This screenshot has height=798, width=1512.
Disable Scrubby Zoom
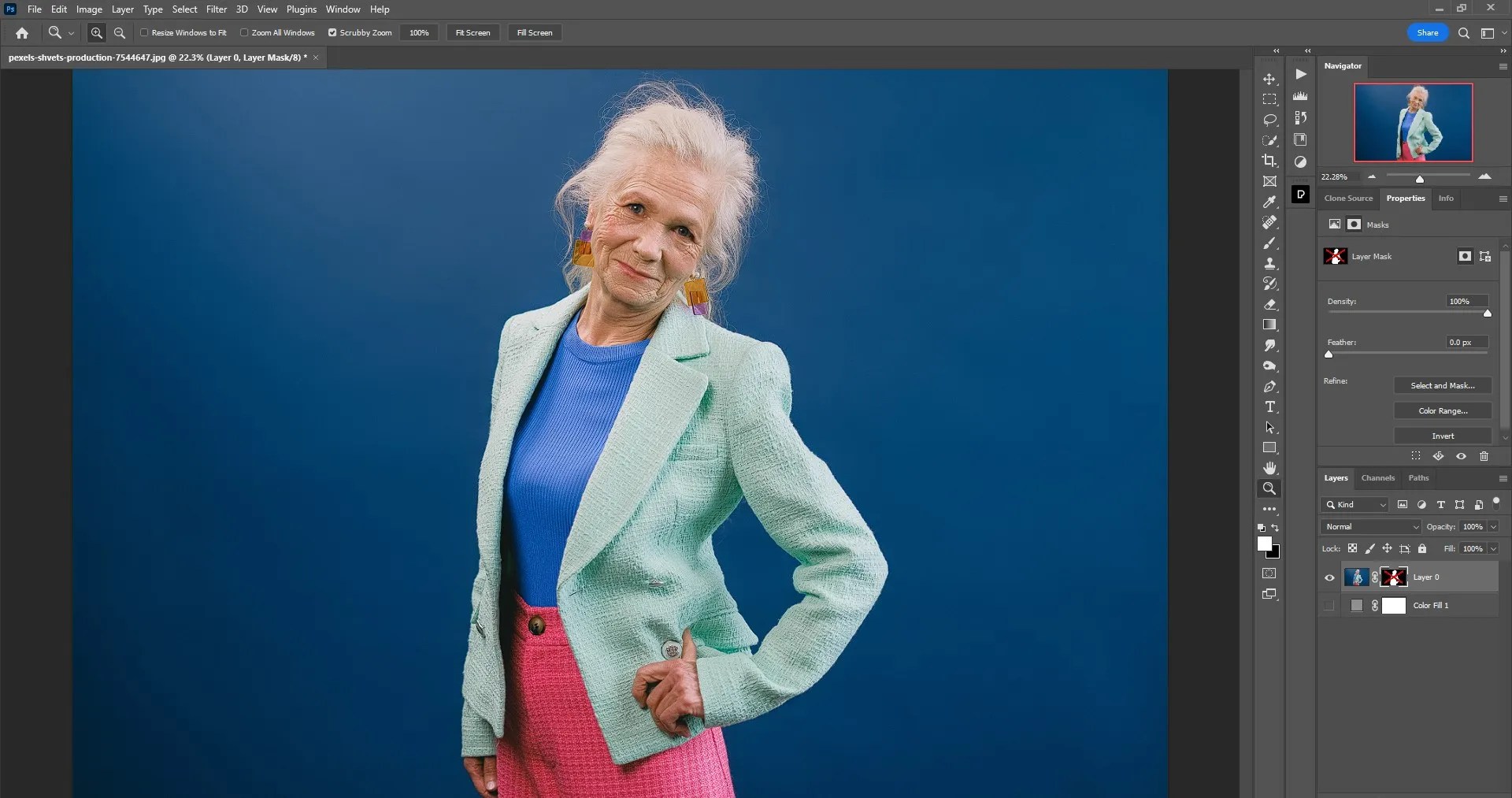[x=332, y=32]
